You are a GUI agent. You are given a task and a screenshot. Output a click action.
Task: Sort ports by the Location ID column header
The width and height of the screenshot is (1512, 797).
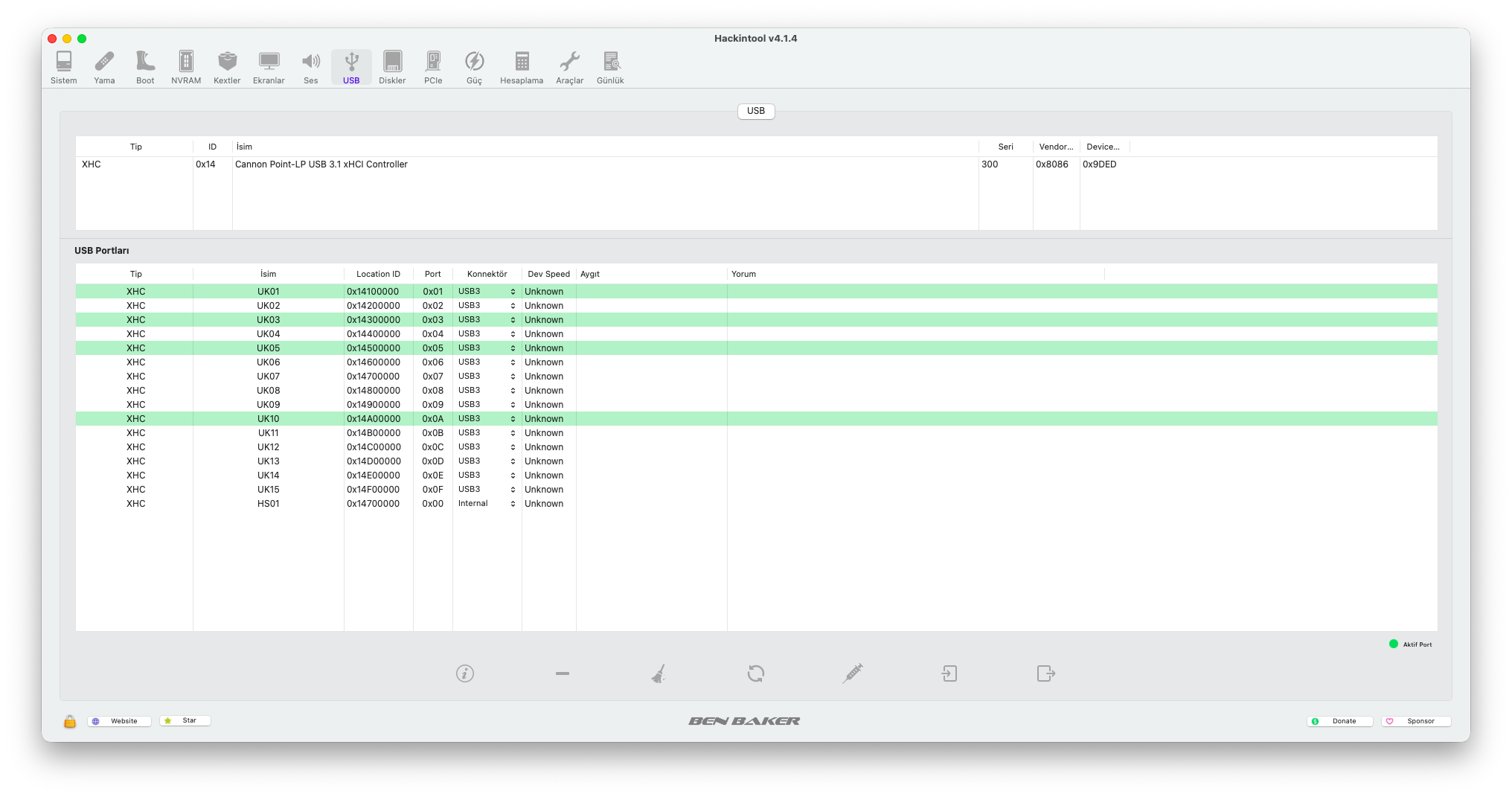pos(378,274)
